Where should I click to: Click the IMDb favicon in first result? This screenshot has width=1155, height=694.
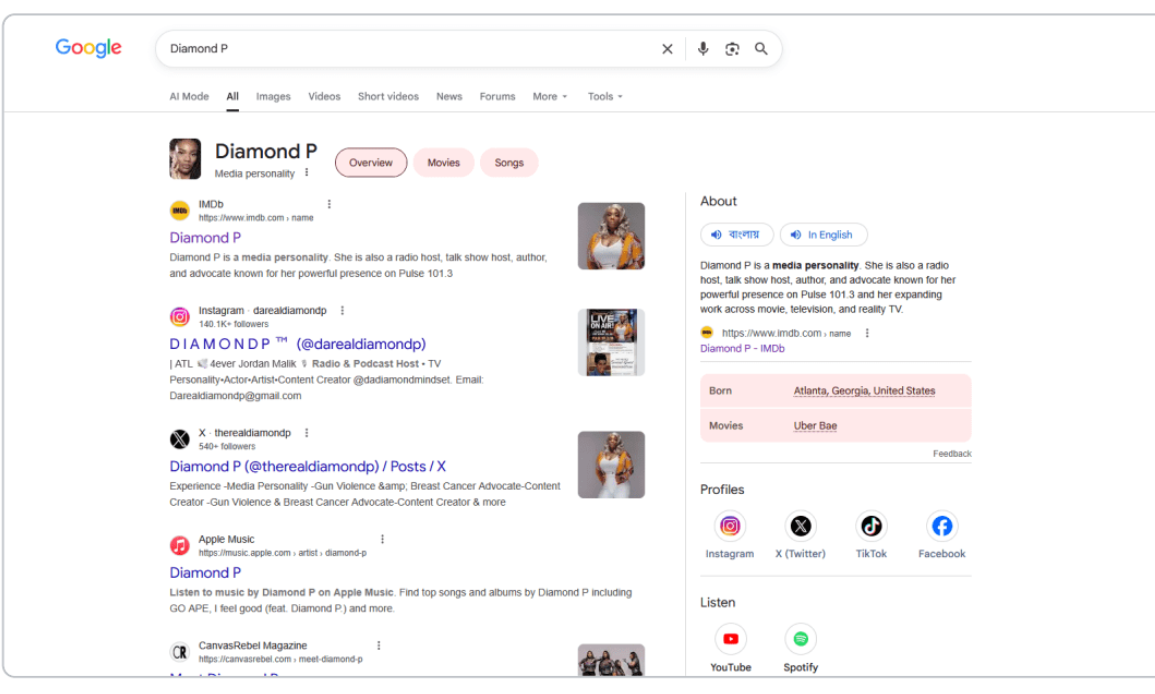tap(180, 211)
